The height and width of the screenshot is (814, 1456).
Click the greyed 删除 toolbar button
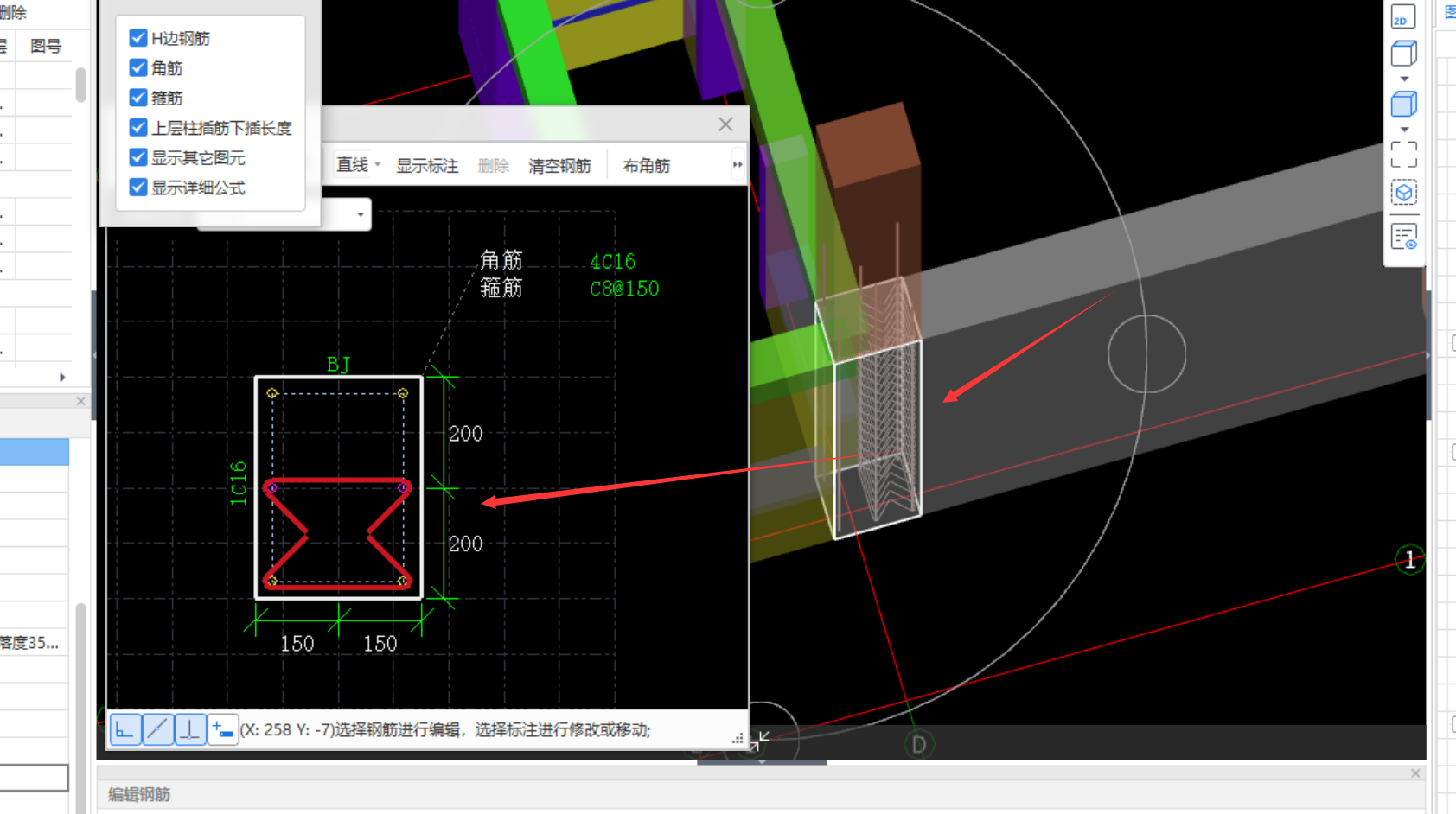494,166
